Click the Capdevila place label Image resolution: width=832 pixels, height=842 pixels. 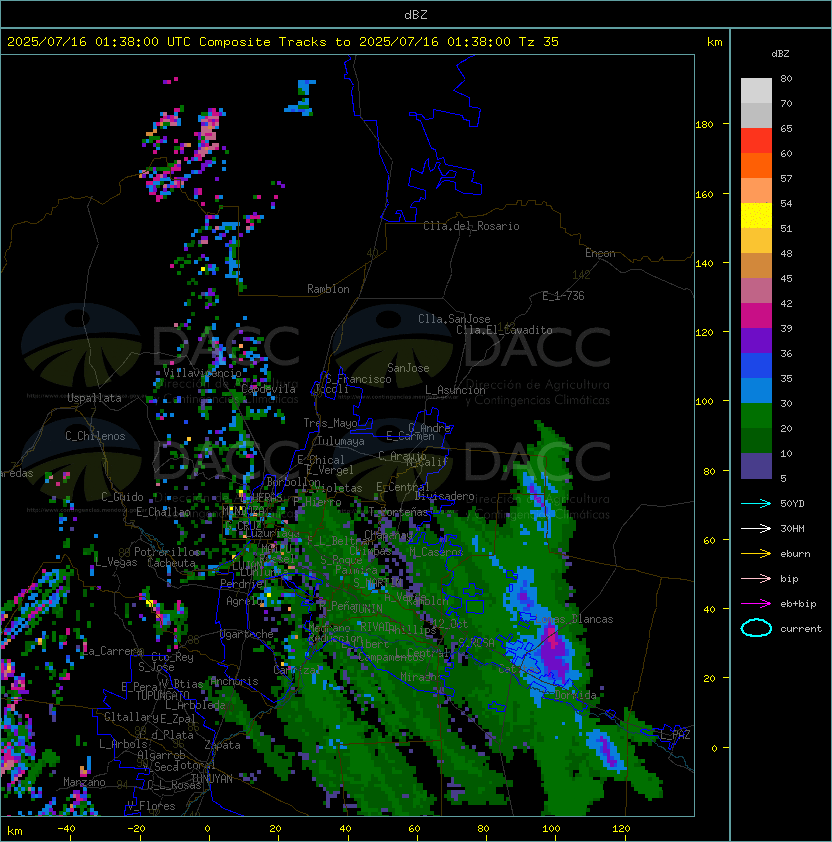[x=268, y=389]
